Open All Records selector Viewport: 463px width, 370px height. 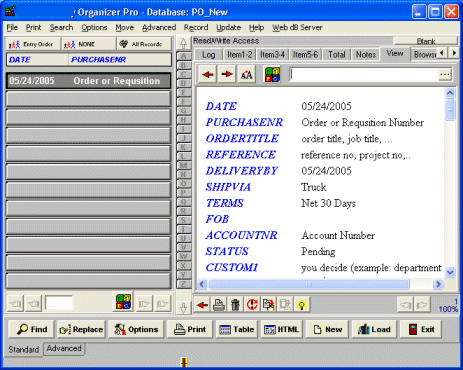tap(144, 44)
